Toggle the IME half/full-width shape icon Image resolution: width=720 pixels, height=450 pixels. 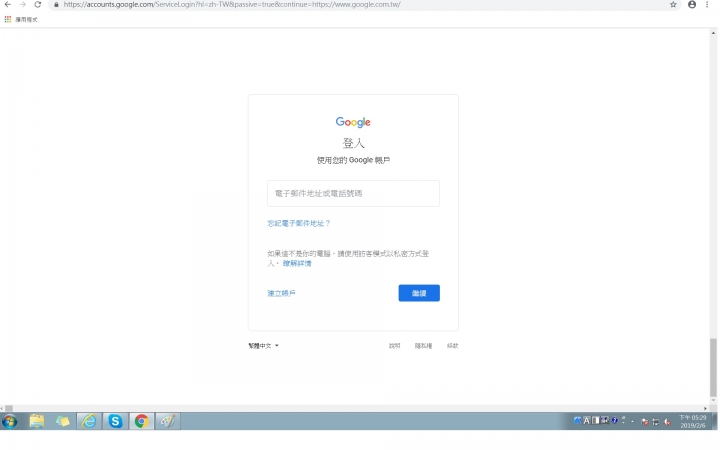tap(596, 420)
